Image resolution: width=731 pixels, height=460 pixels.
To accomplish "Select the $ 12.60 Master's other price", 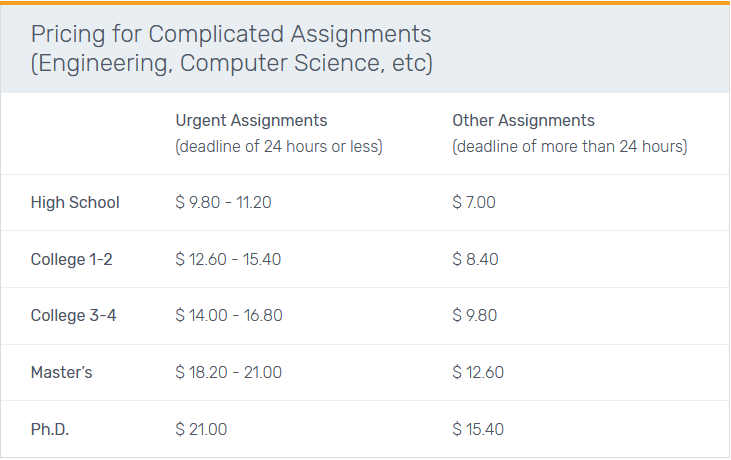I will point(478,372).
